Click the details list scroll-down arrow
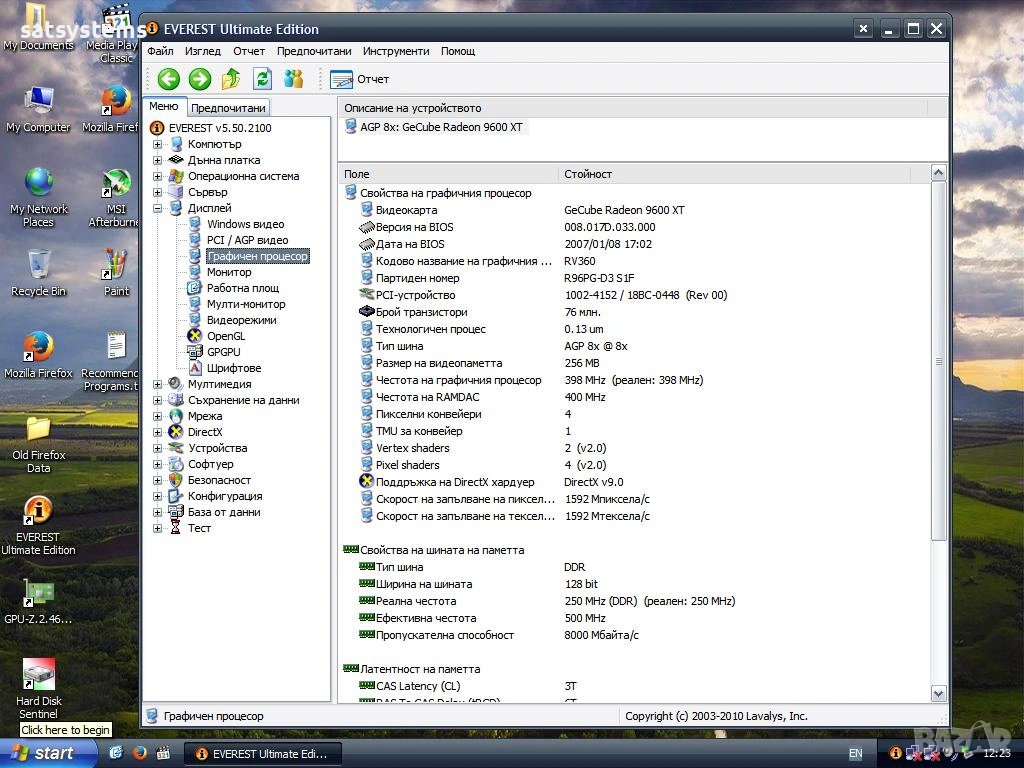This screenshot has width=1024, height=768. [938, 693]
